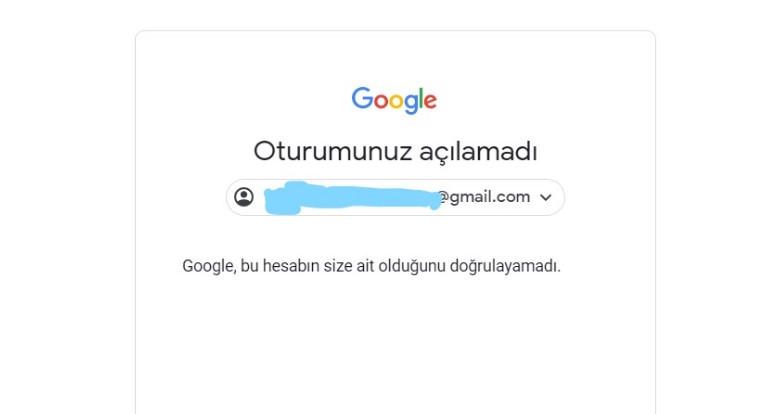Click the yellow o in Google logo

point(396,101)
